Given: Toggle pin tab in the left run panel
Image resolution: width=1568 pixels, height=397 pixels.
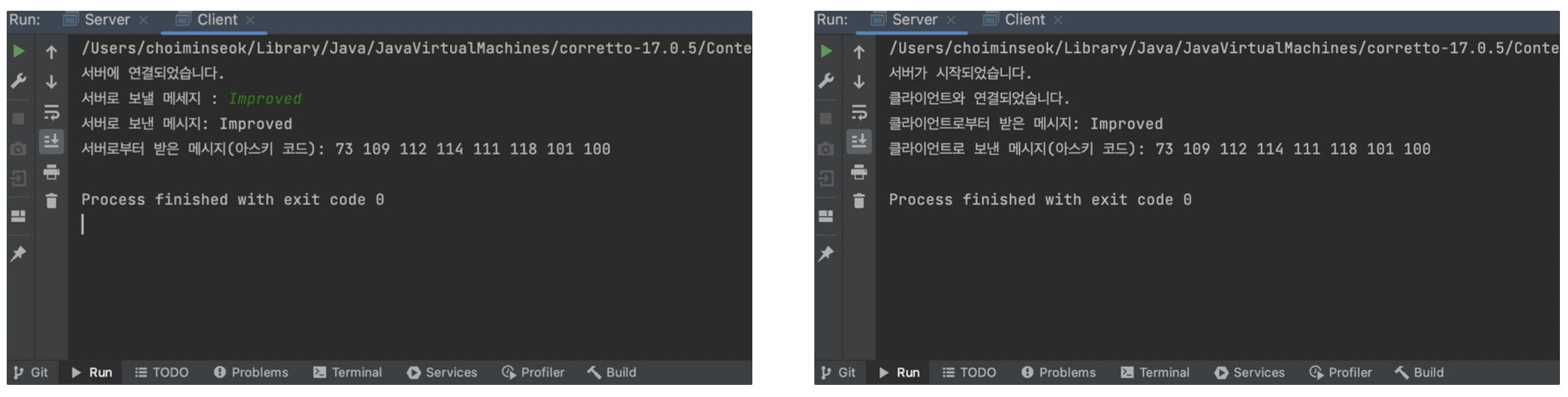Looking at the screenshot, I should [x=18, y=254].
